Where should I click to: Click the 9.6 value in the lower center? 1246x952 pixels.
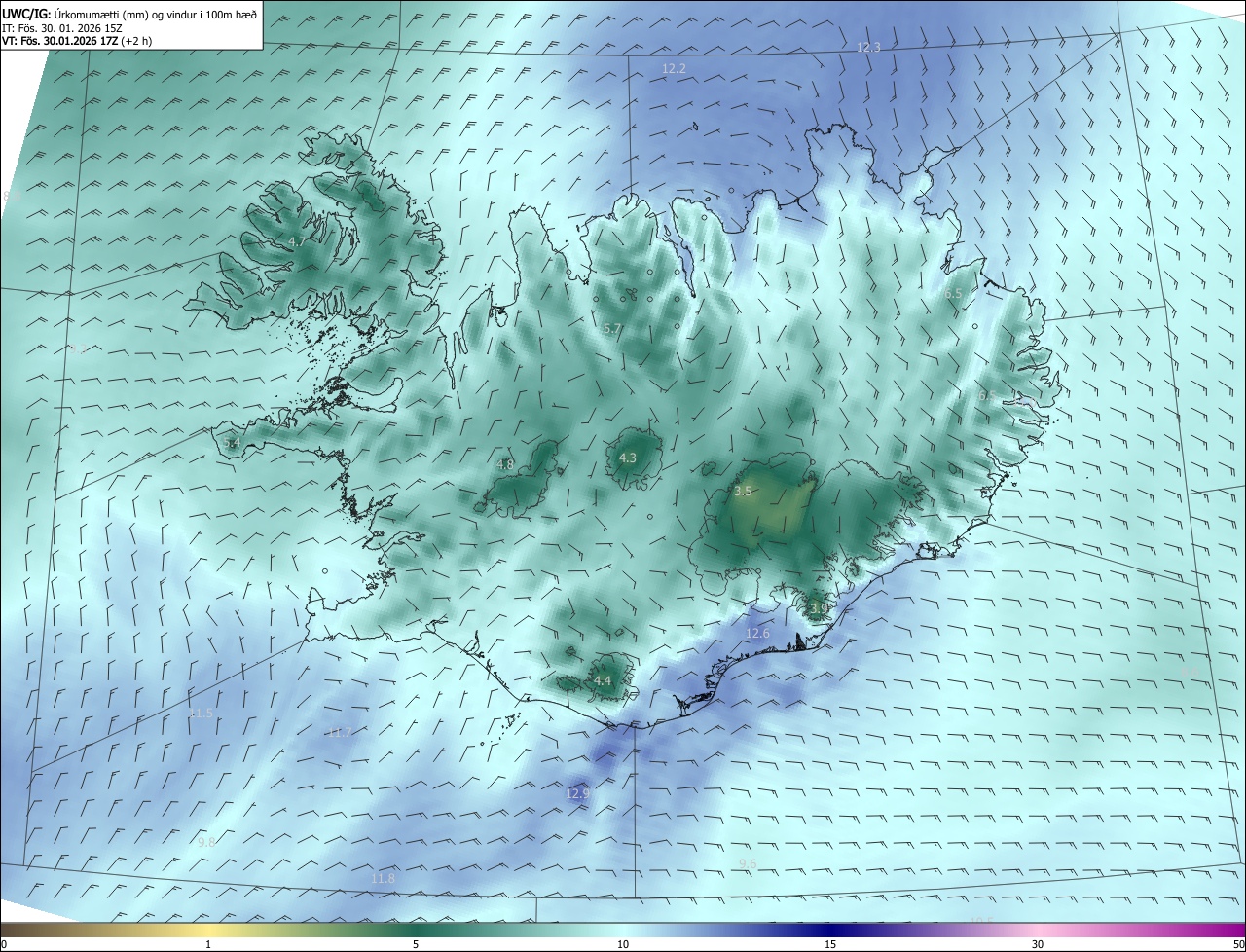(748, 864)
